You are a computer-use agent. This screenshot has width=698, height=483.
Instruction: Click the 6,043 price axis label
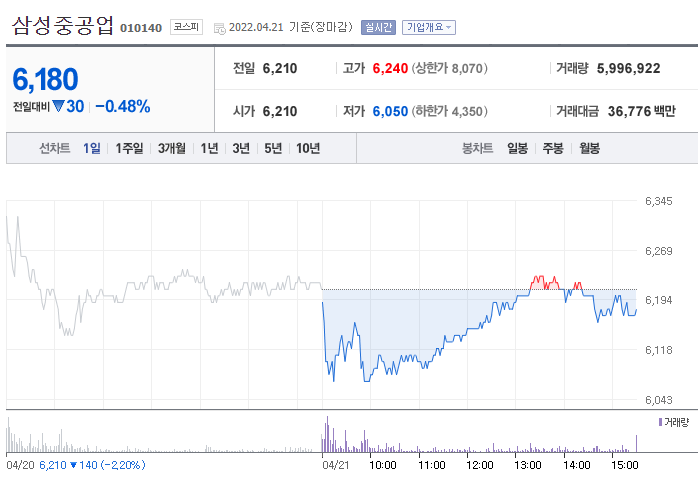[659, 400]
